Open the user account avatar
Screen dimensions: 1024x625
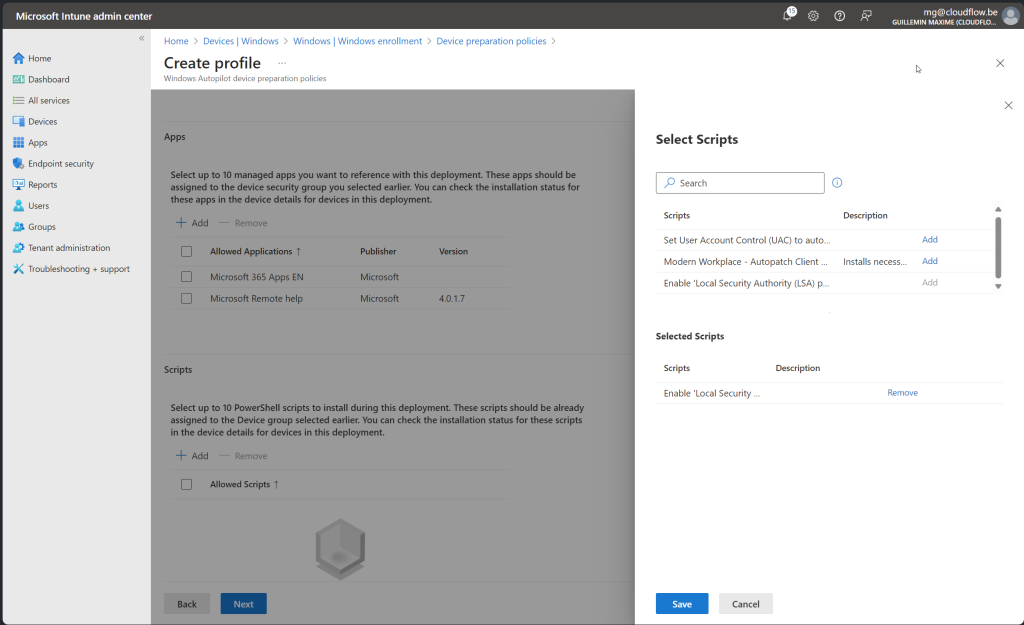1011,16
